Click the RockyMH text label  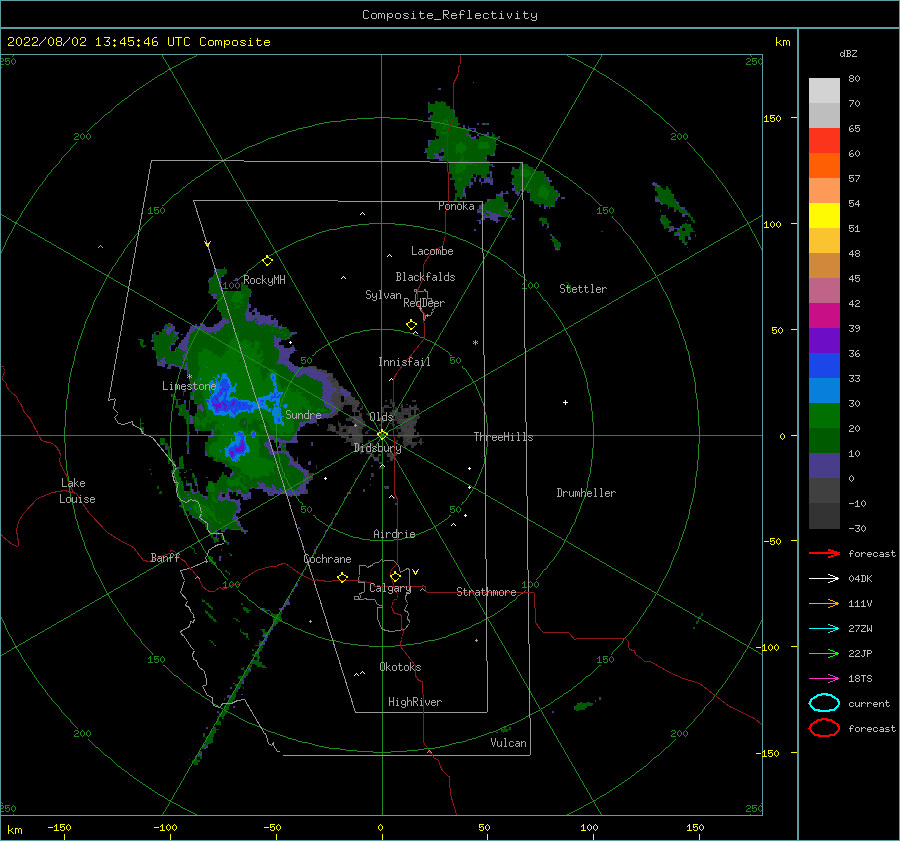pos(264,280)
